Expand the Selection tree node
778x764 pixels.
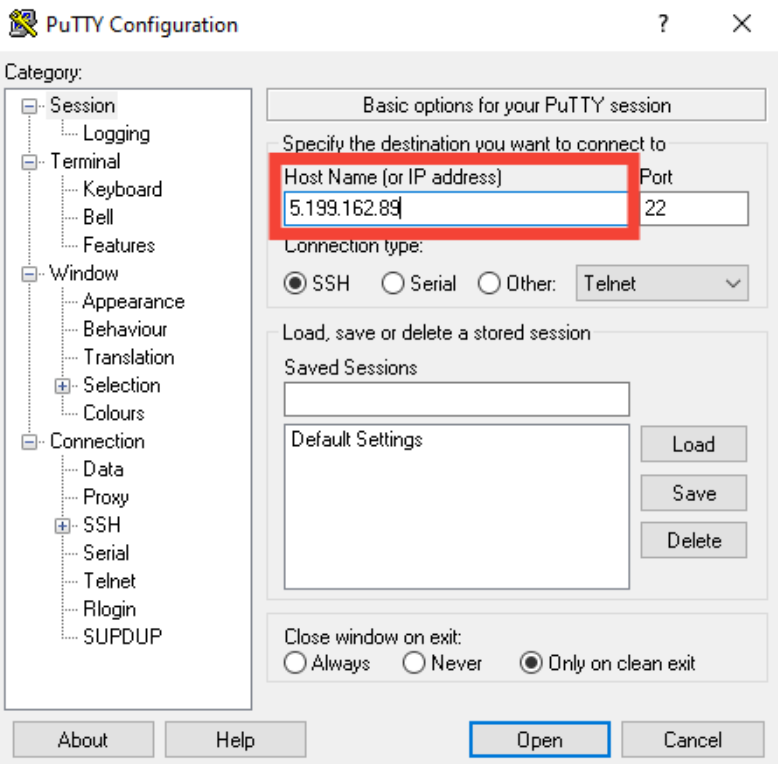click(x=64, y=386)
